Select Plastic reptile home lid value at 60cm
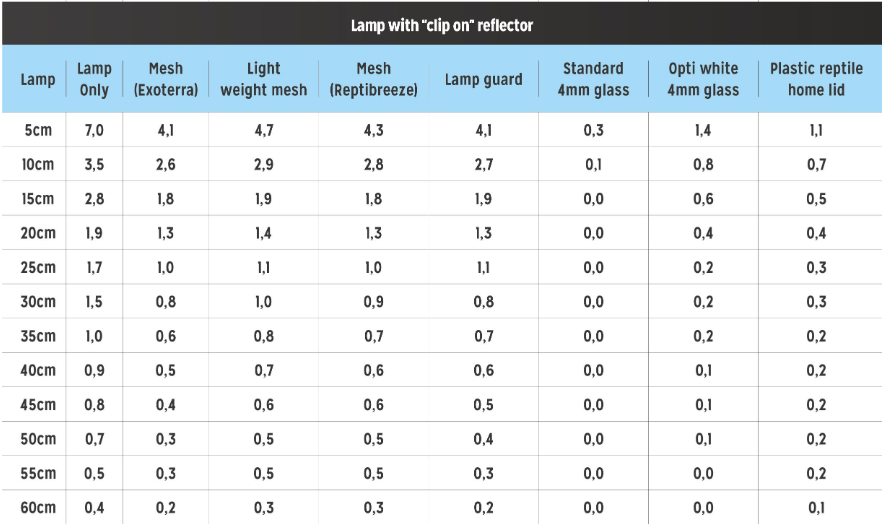The width and height of the screenshot is (883, 526). click(816, 508)
